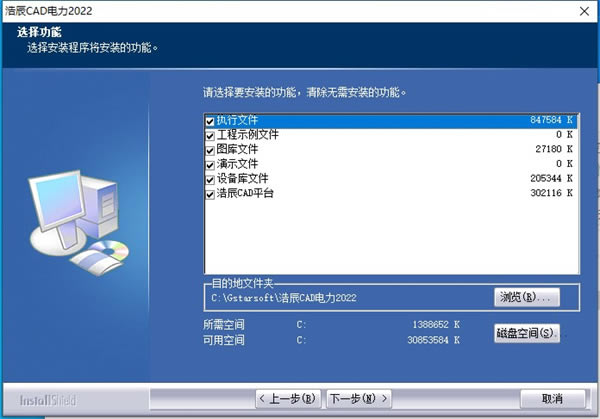Go back with 上一步(B) button
The height and width of the screenshot is (419, 600).
click(290, 398)
